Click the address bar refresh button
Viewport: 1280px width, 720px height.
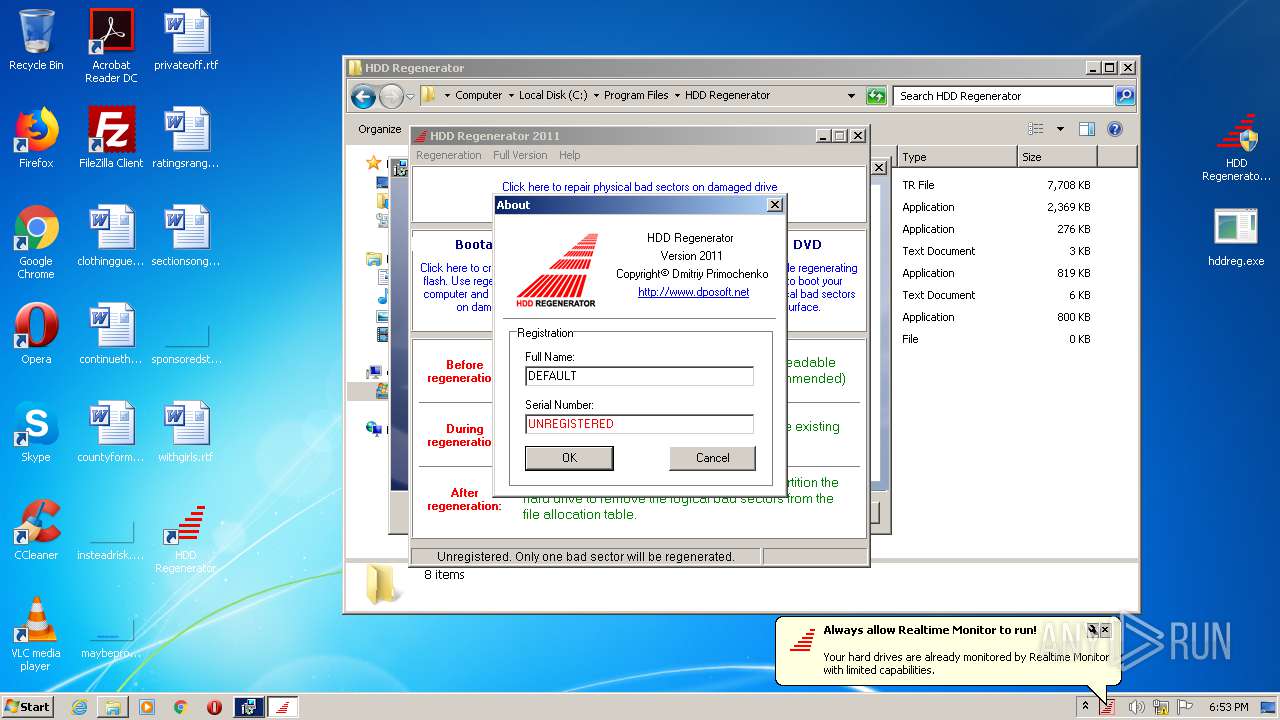pyautogui.click(x=876, y=96)
